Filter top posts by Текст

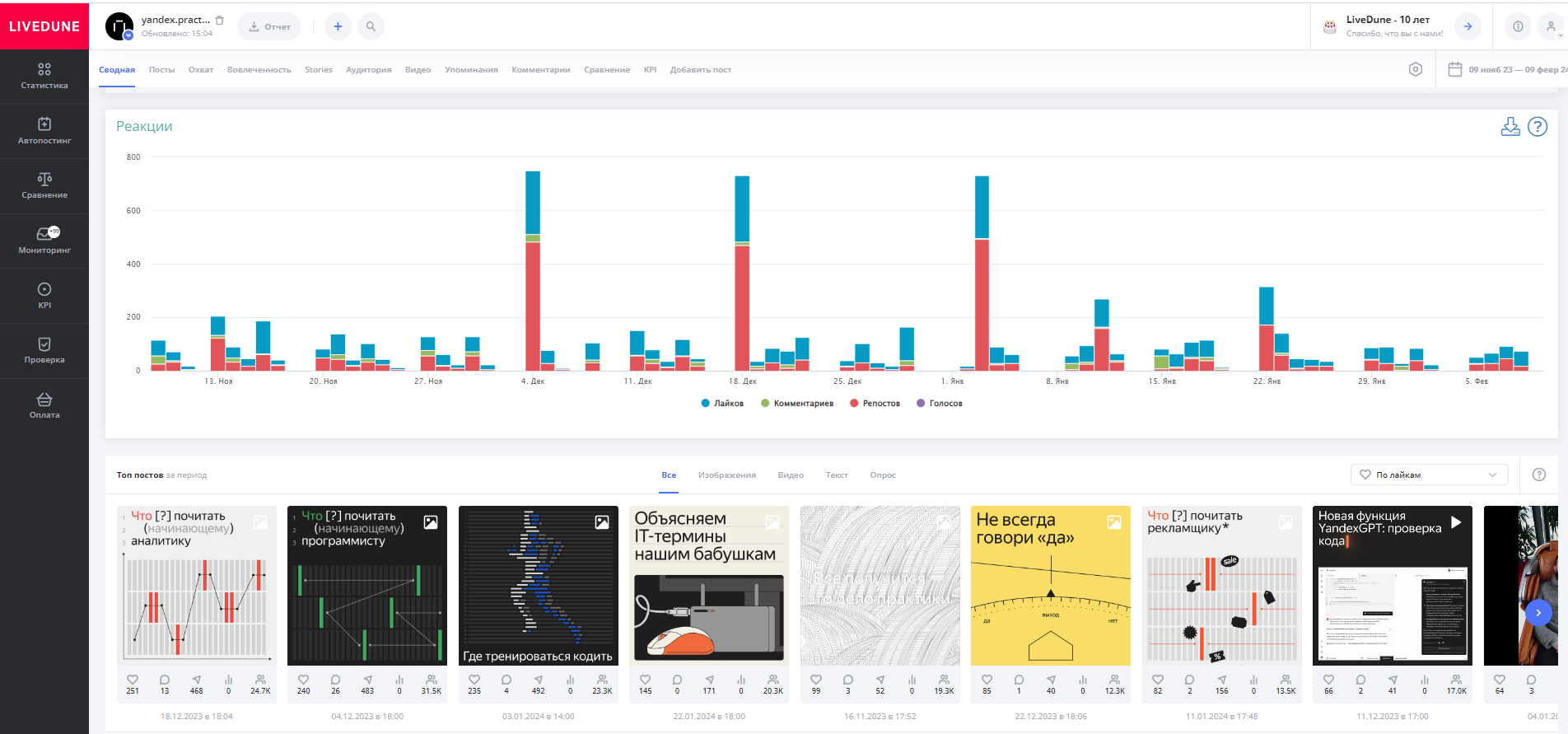point(837,475)
